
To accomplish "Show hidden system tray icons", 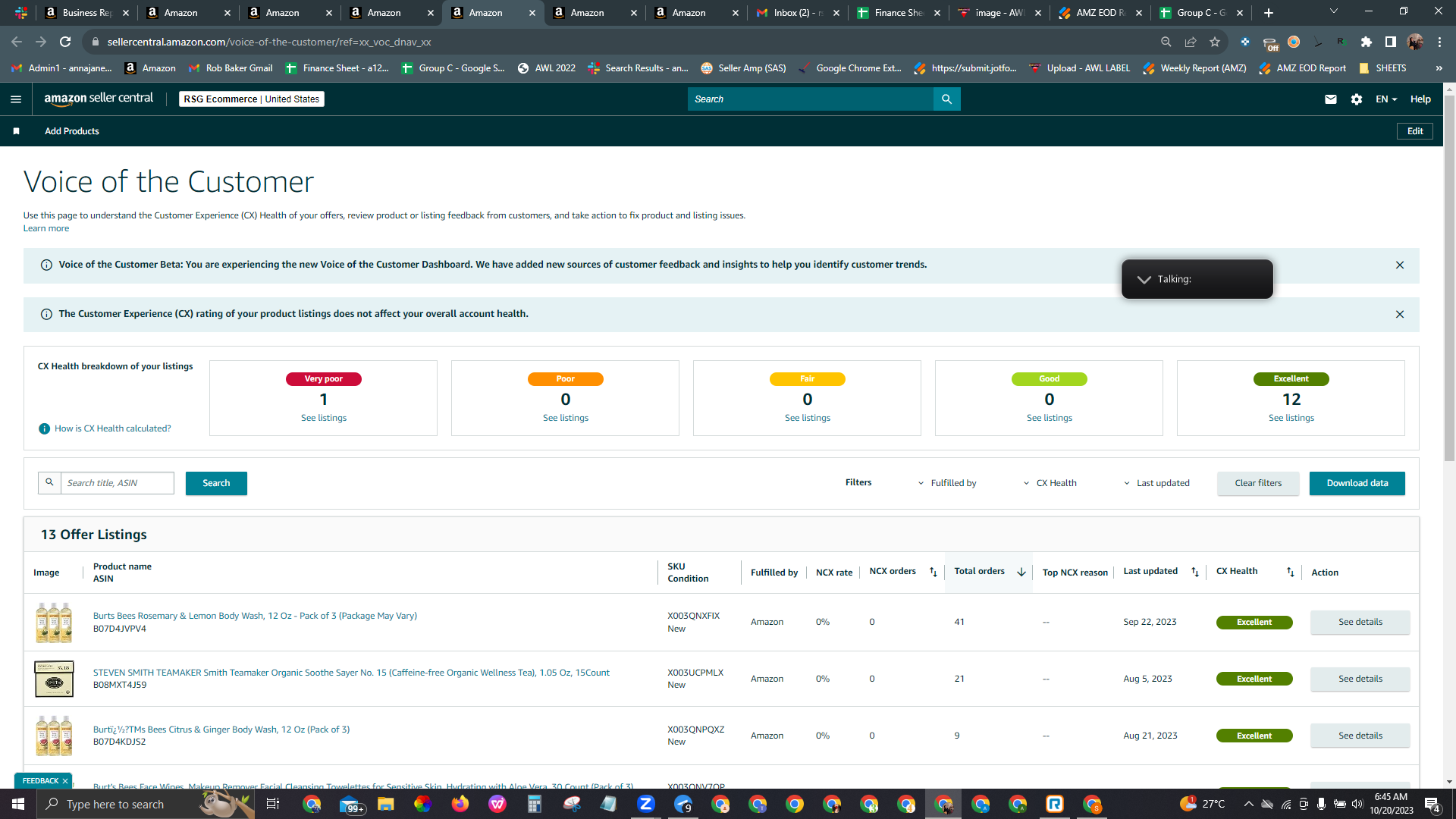I will 1248,804.
